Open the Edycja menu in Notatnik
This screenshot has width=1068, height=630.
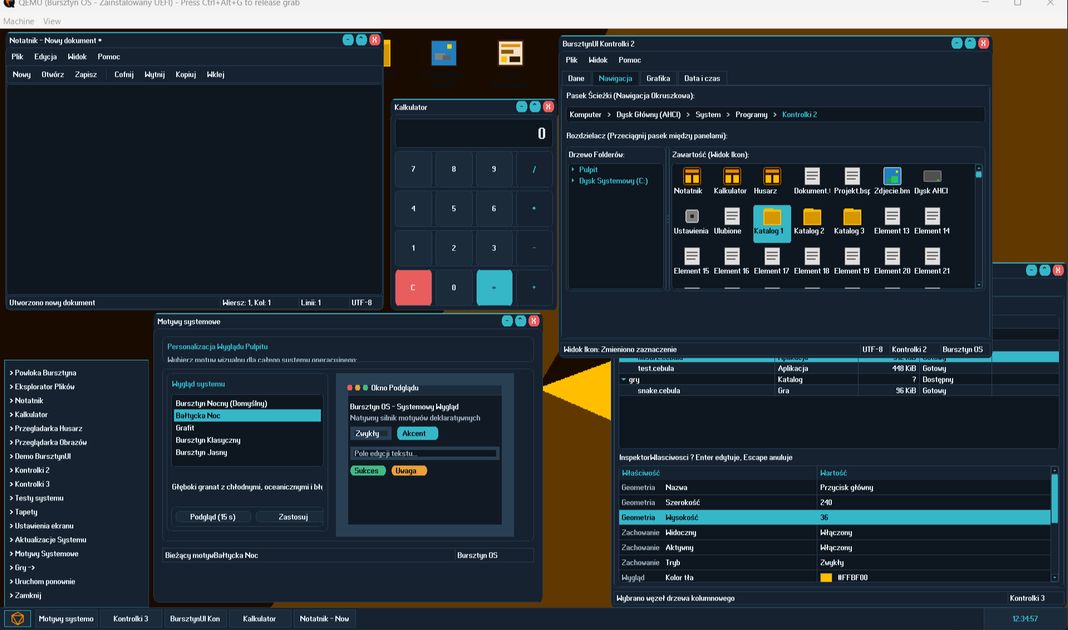click(46, 57)
